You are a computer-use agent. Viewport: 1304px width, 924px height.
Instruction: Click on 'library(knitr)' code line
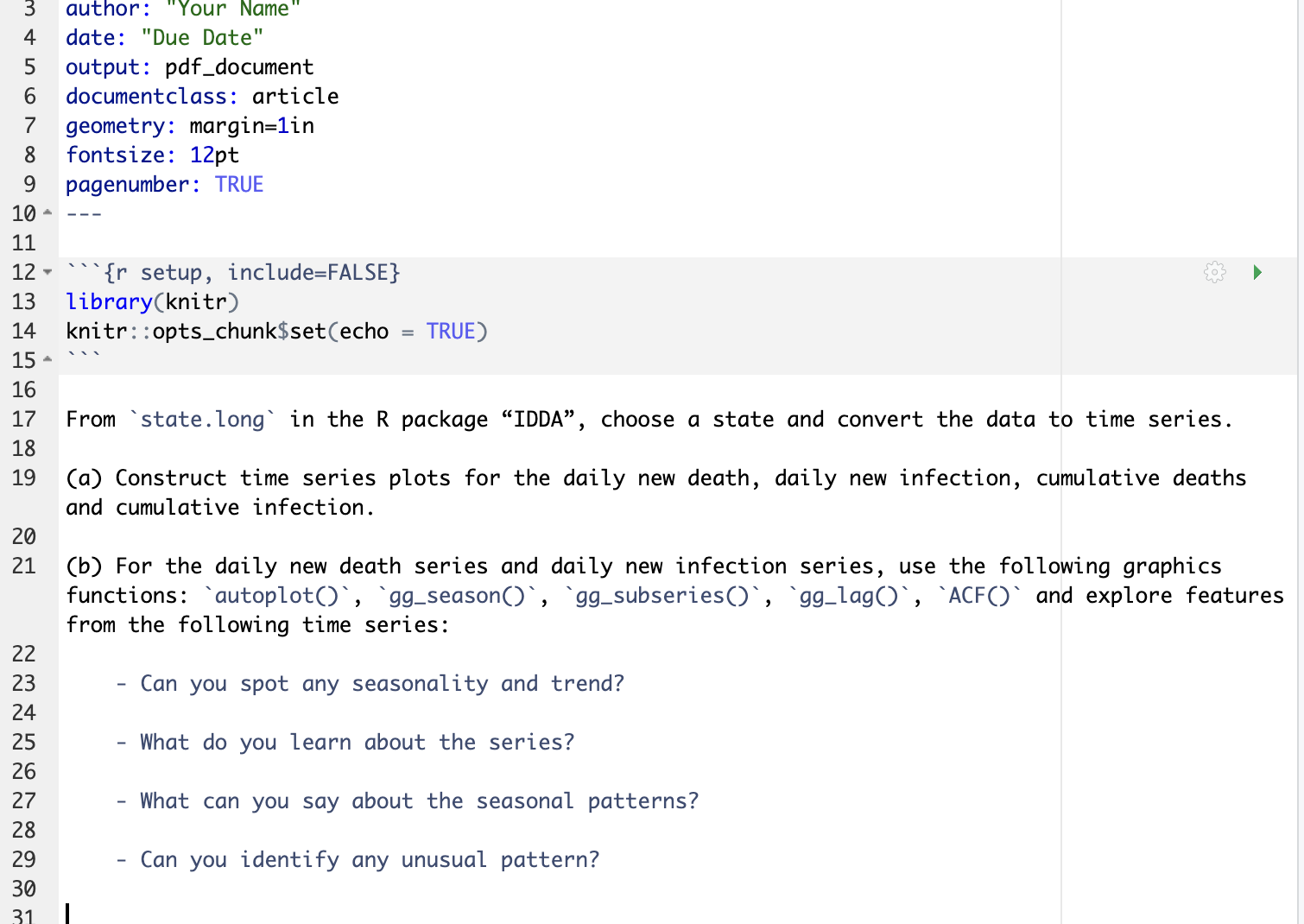pyautogui.click(x=152, y=302)
